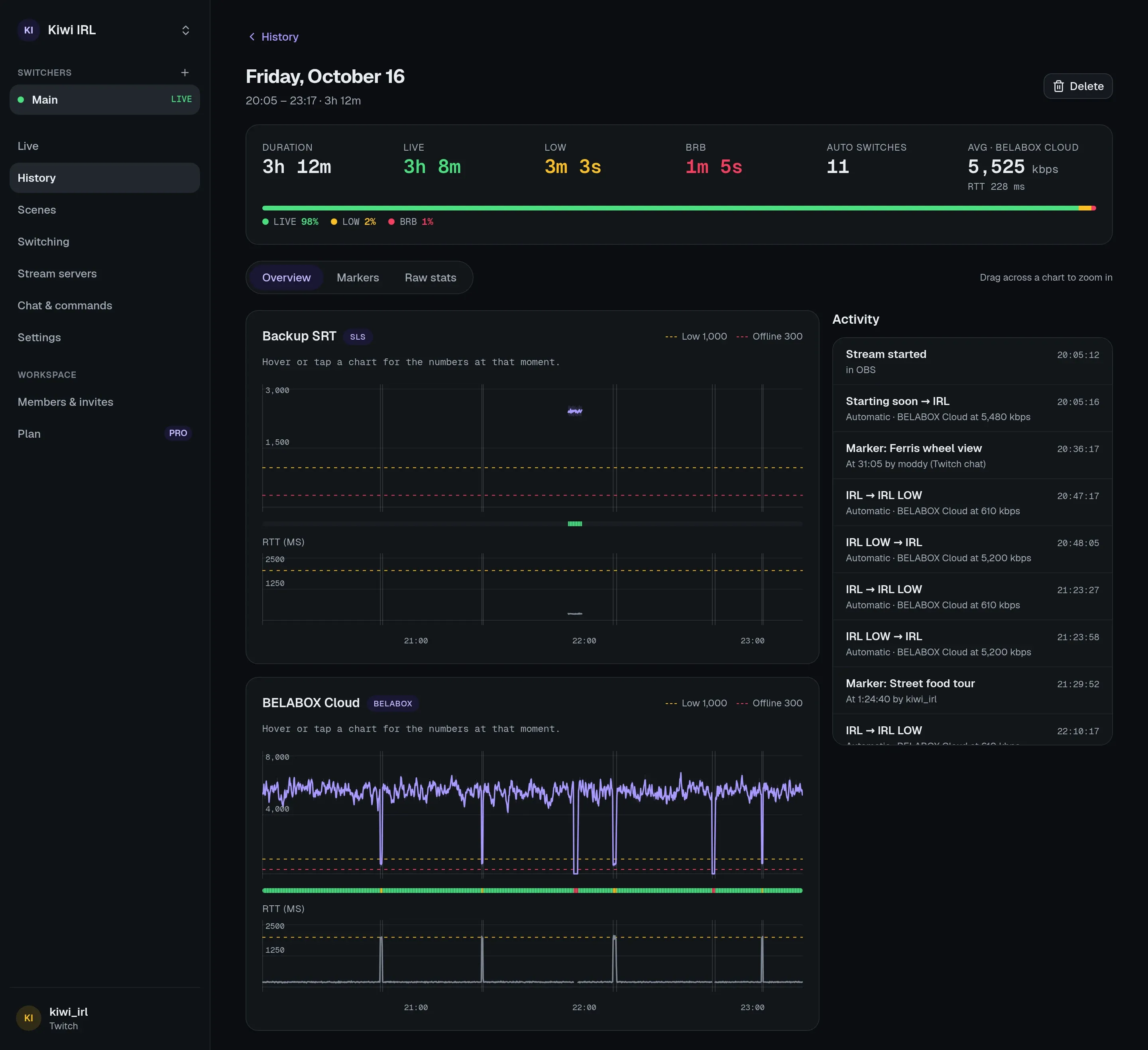Switch to the Markers tab

click(x=358, y=277)
